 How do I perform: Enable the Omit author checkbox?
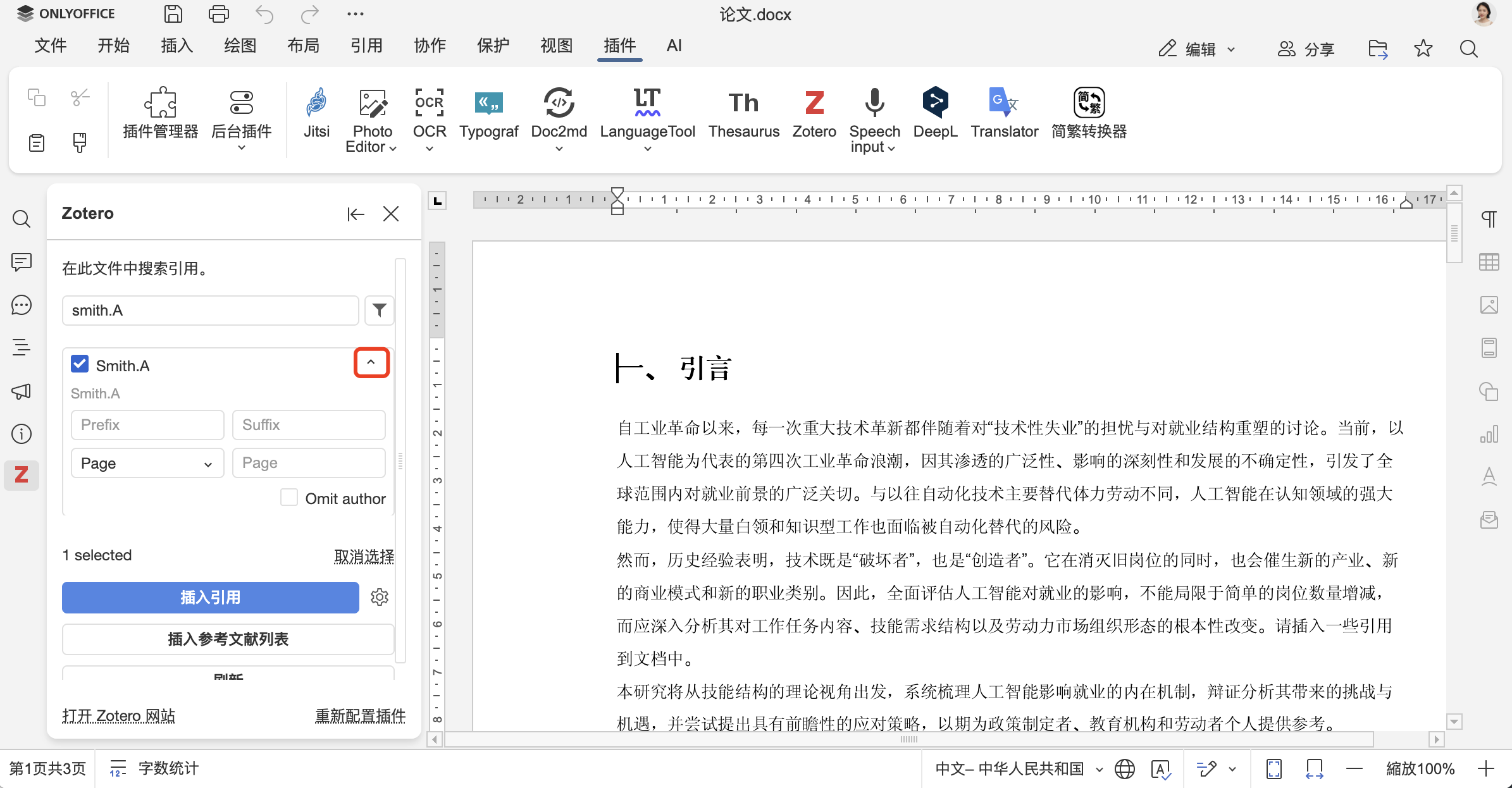(289, 498)
